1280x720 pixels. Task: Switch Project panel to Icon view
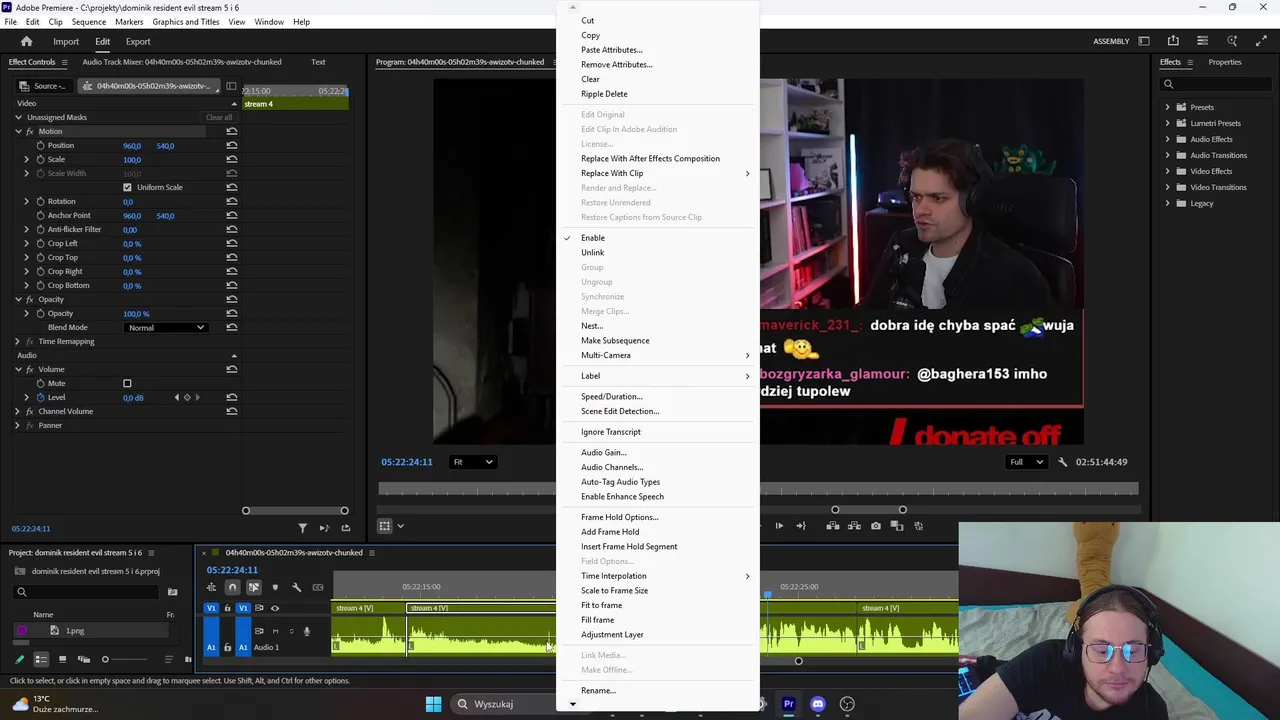[x=62, y=660]
